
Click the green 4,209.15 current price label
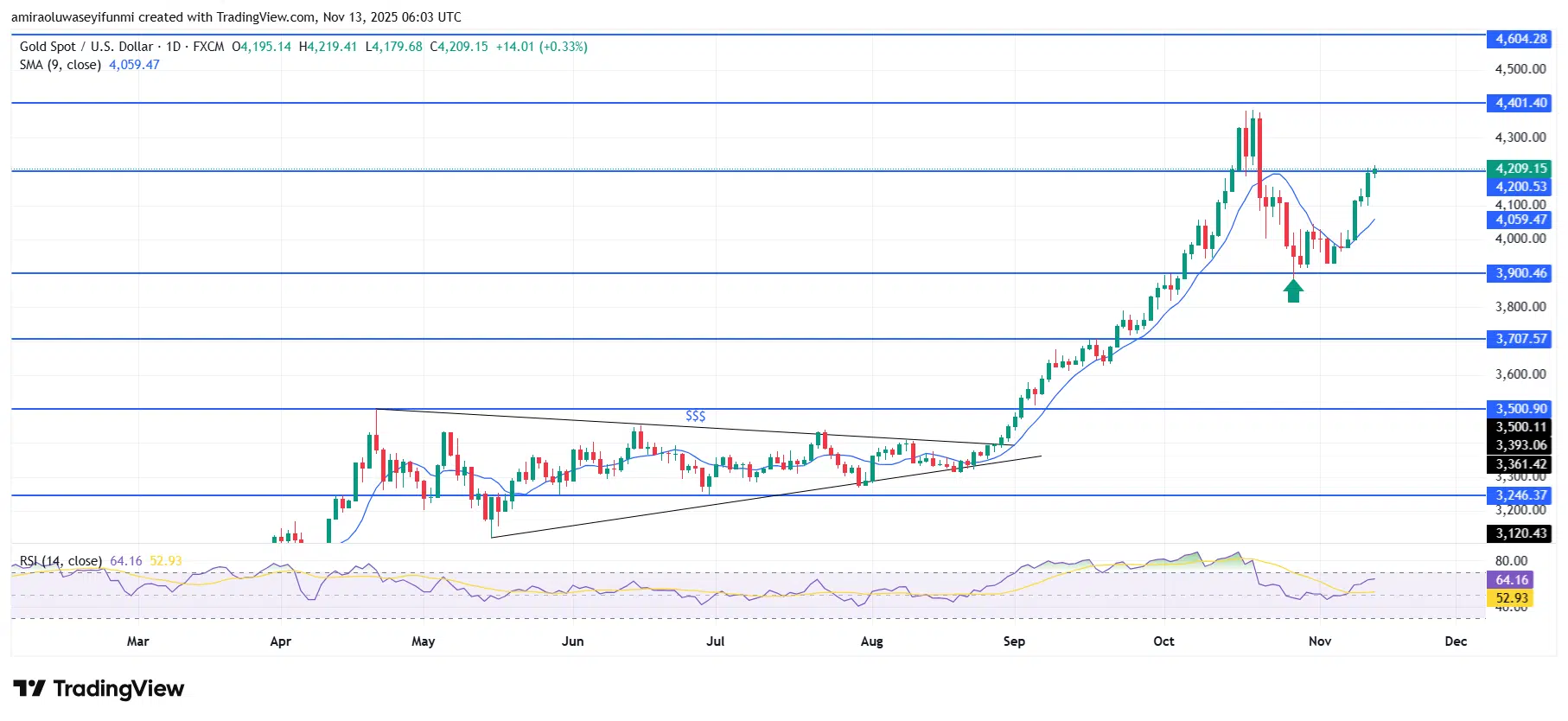tap(1520, 169)
